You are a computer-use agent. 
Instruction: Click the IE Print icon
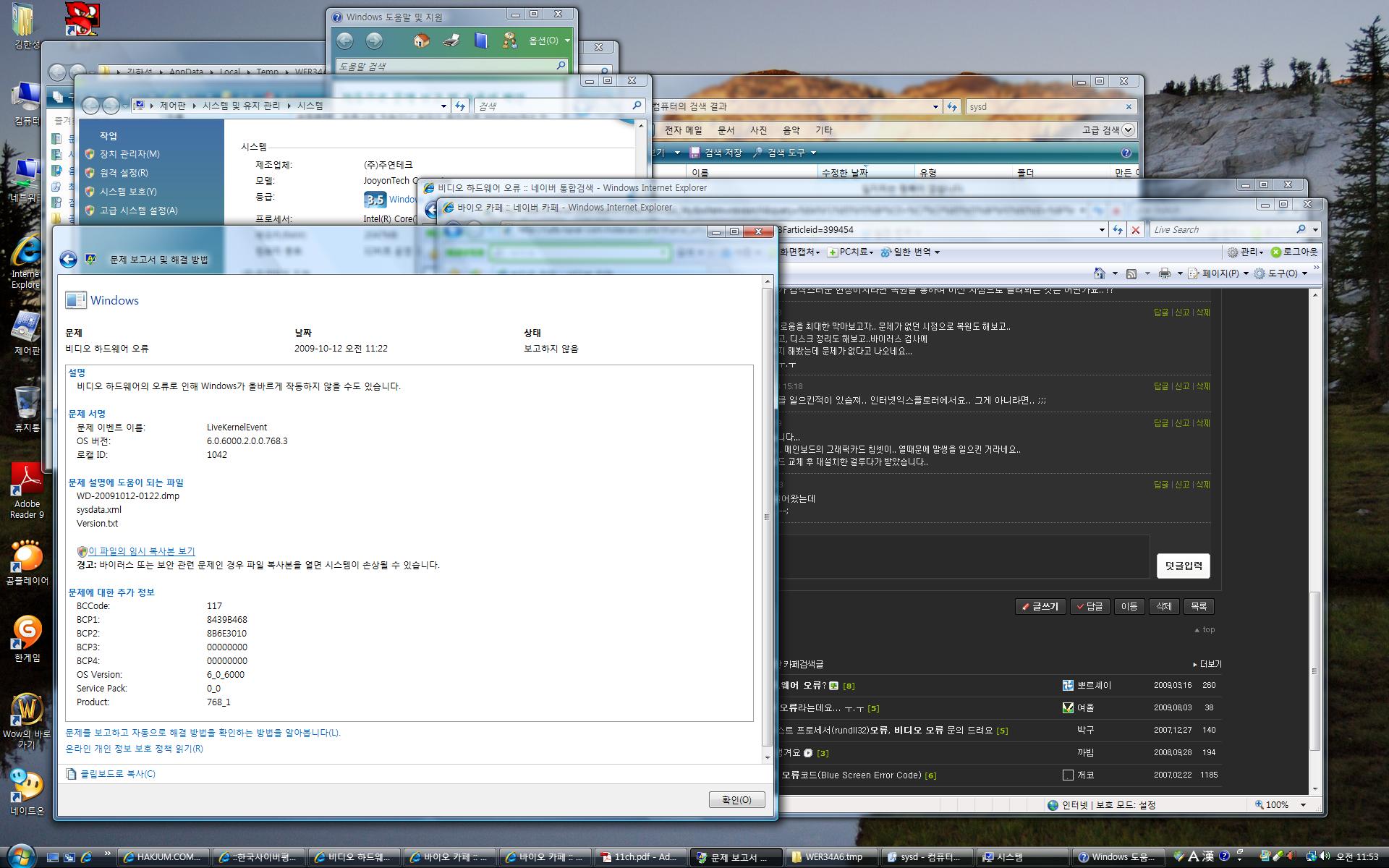pos(1164,273)
